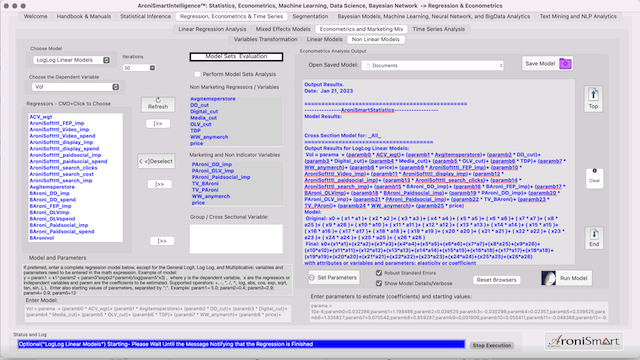
Task: Uncheck Show Model Details/Verbose
Action: pos(379,283)
